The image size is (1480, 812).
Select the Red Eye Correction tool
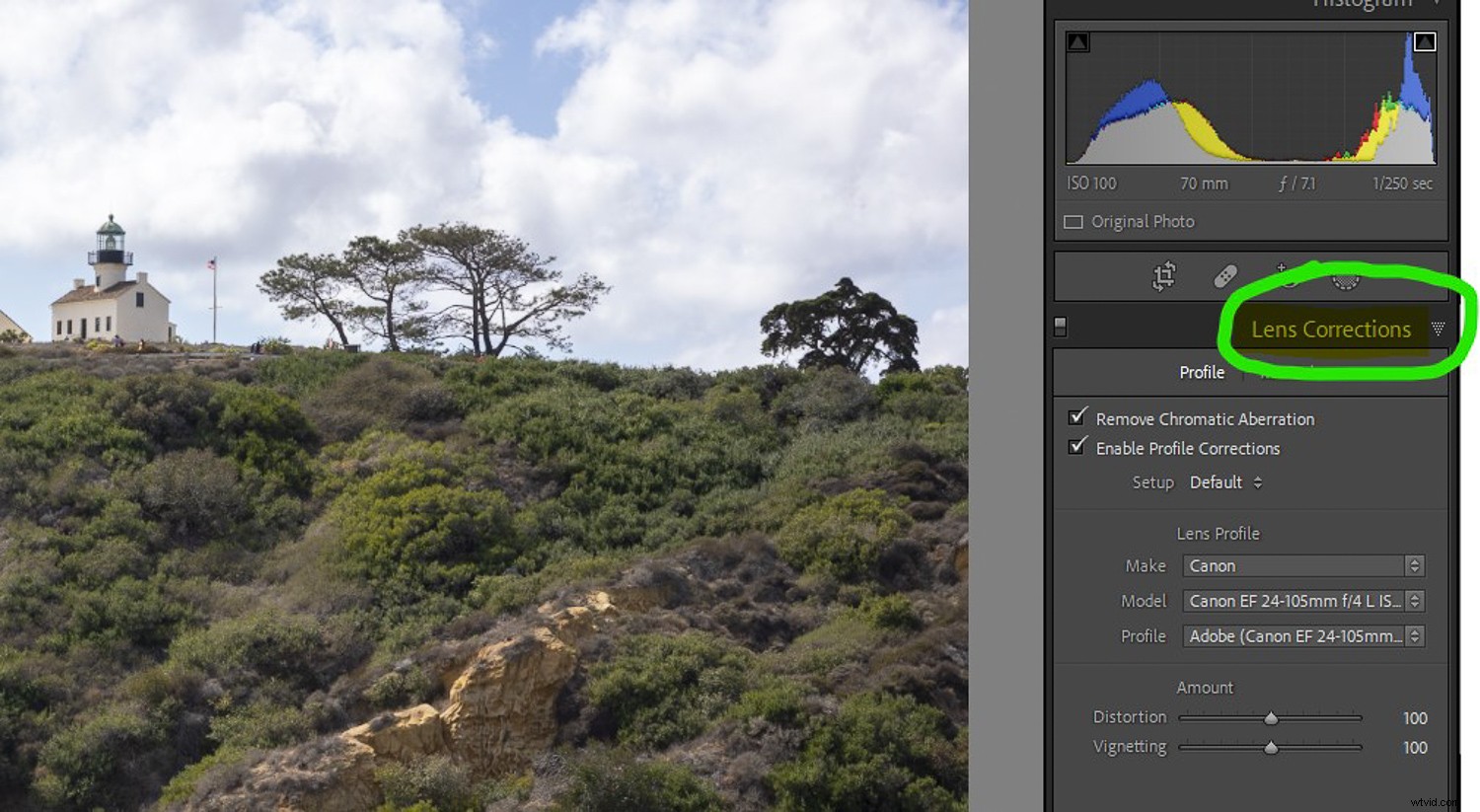[1283, 277]
